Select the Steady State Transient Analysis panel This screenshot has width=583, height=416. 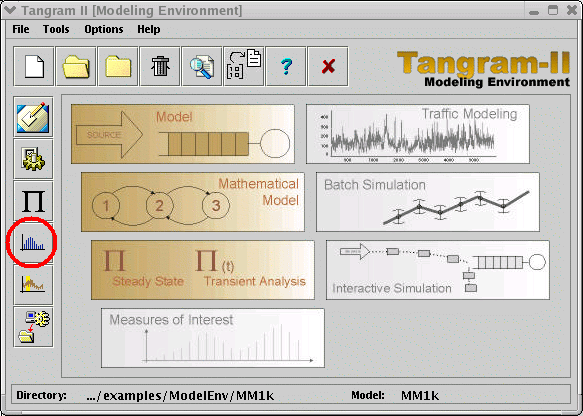(203, 270)
